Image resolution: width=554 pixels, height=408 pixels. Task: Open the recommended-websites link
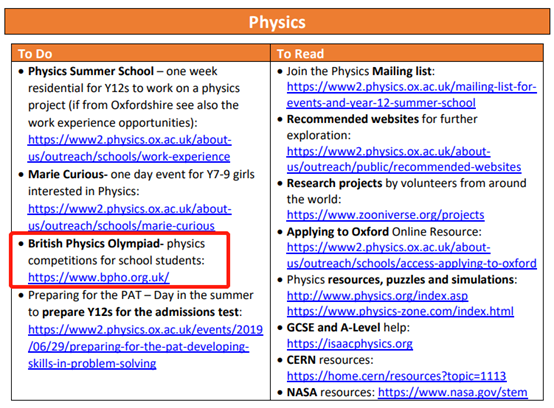tap(404, 159)
